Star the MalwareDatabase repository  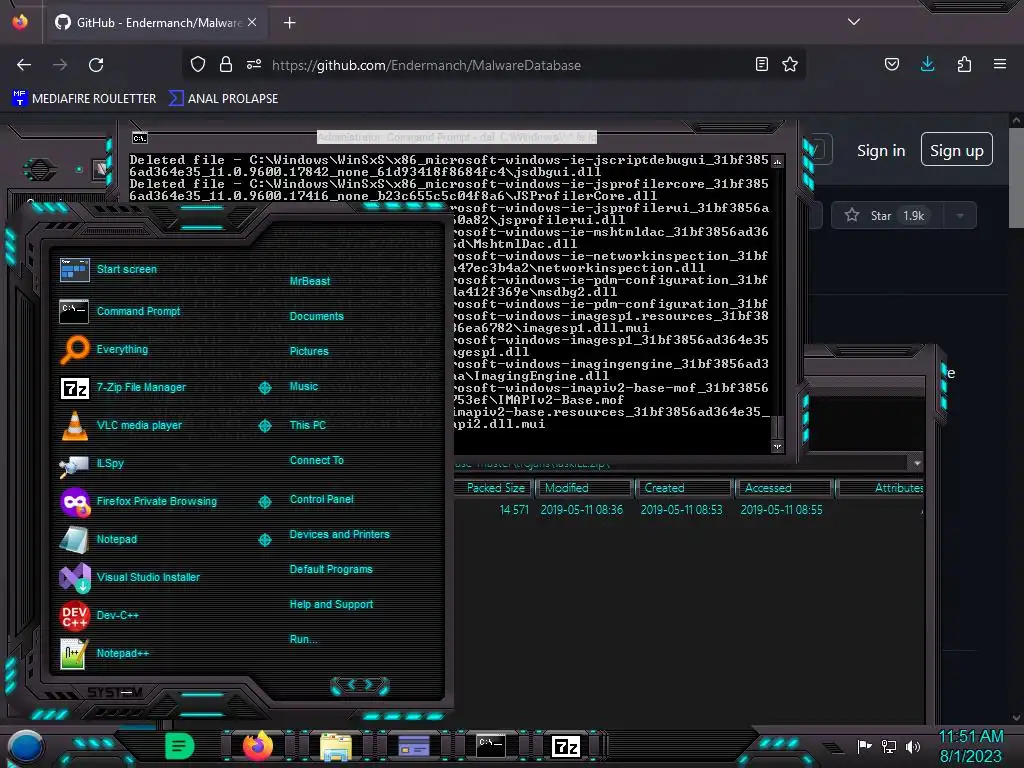885,216
